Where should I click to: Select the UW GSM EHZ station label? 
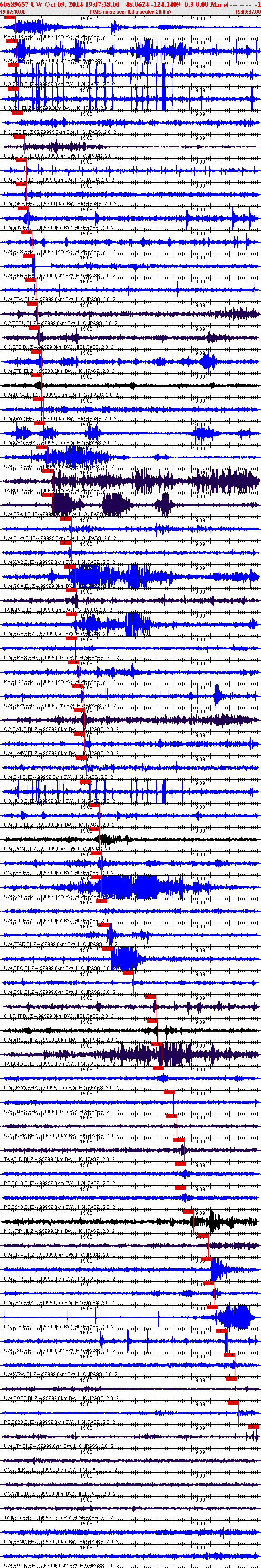[x=60, y=991]
